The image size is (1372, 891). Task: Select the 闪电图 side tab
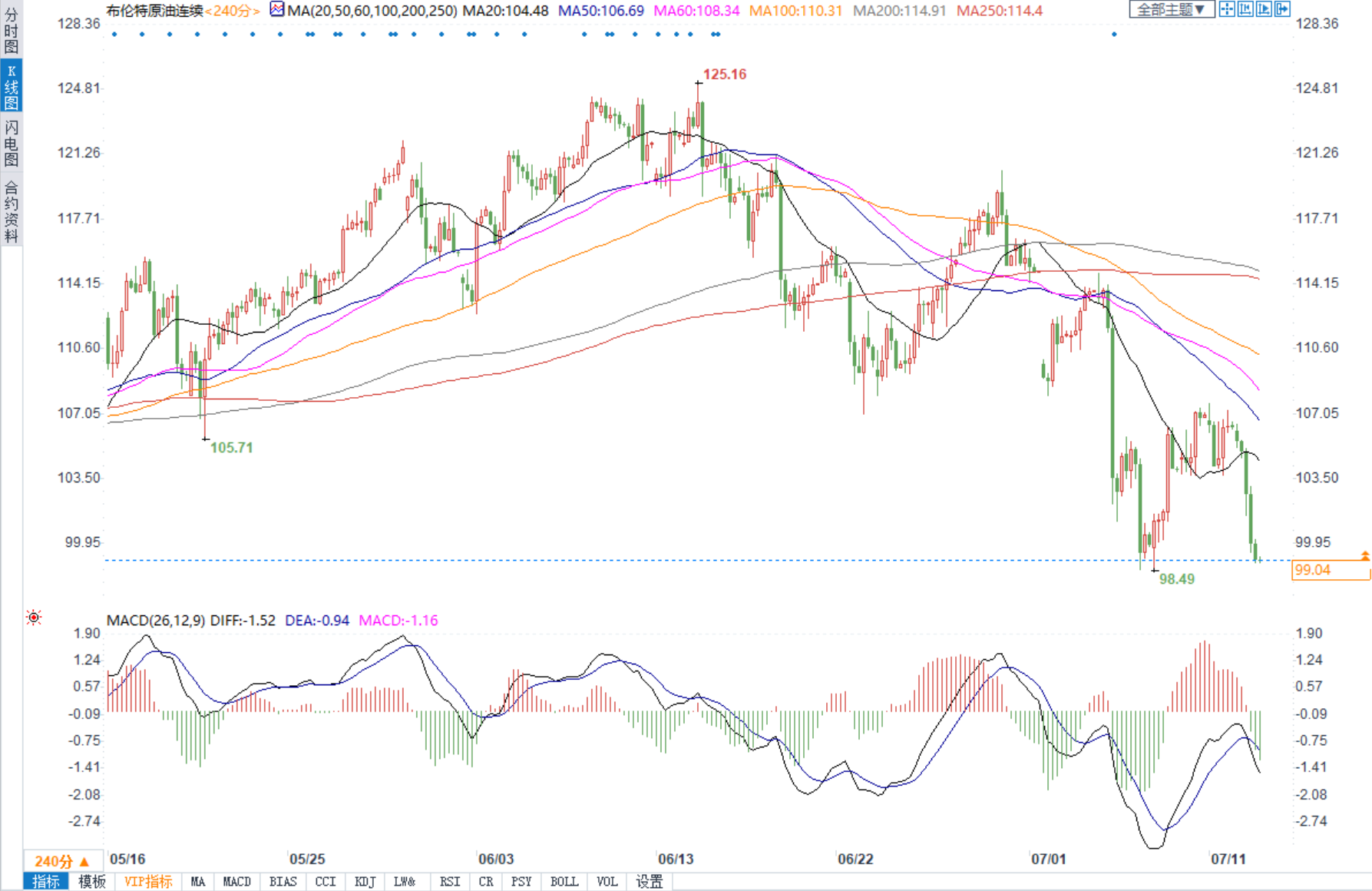pos(12,144)
